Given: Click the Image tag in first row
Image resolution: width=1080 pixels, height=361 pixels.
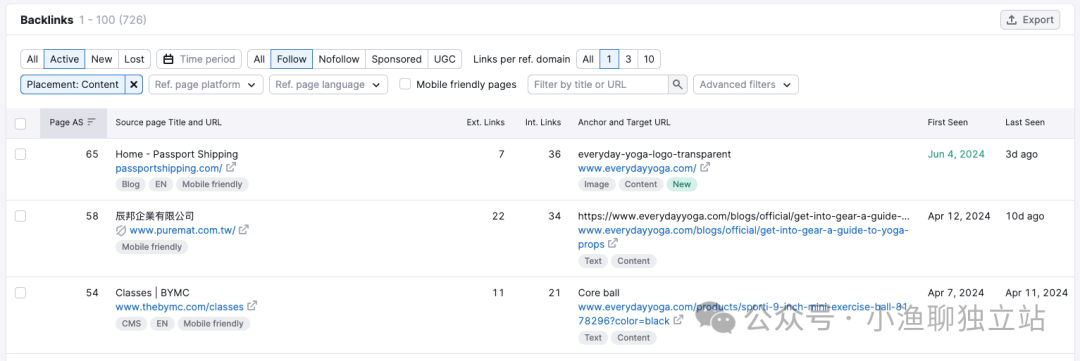Looking at the screenshot, I should click(596, 185).
